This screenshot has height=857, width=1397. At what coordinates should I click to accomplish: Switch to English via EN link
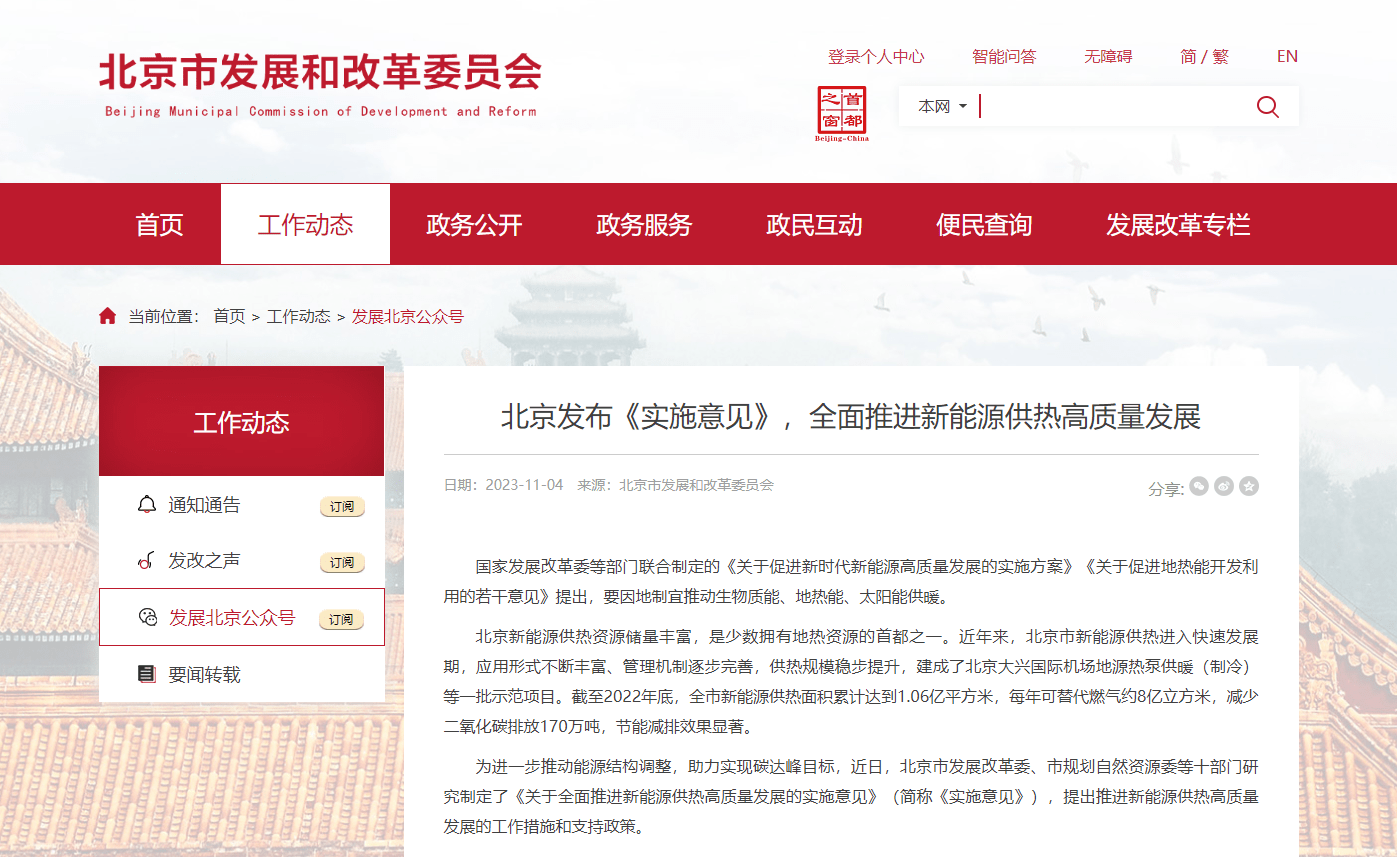(1287, 56)
